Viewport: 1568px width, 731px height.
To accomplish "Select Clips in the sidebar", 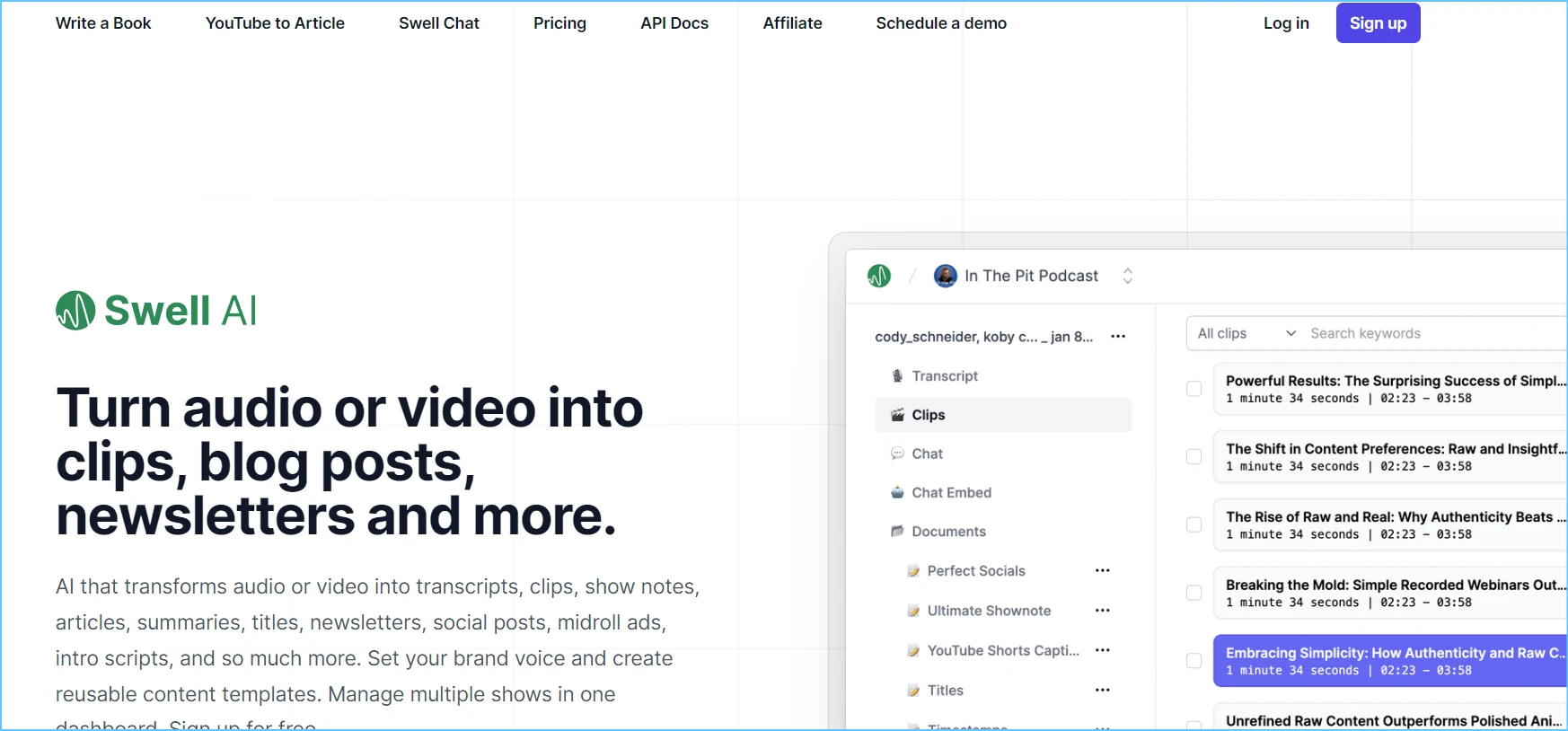I will point(1003,415).
